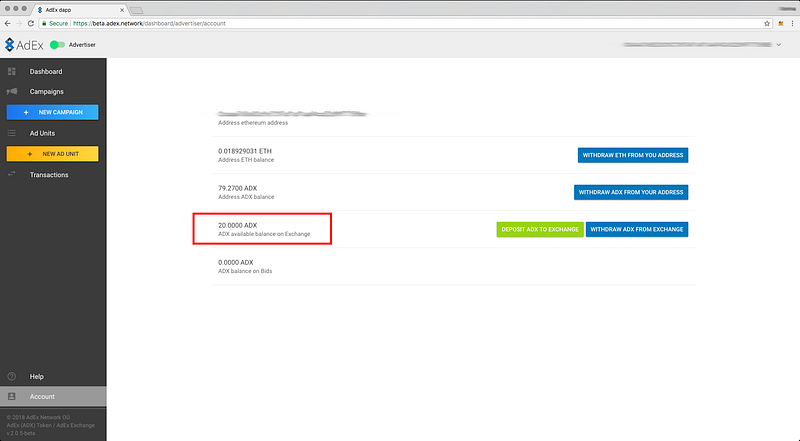Click the 0.0000 ADX bids balance
800x441 pixels.
(236, 262)
